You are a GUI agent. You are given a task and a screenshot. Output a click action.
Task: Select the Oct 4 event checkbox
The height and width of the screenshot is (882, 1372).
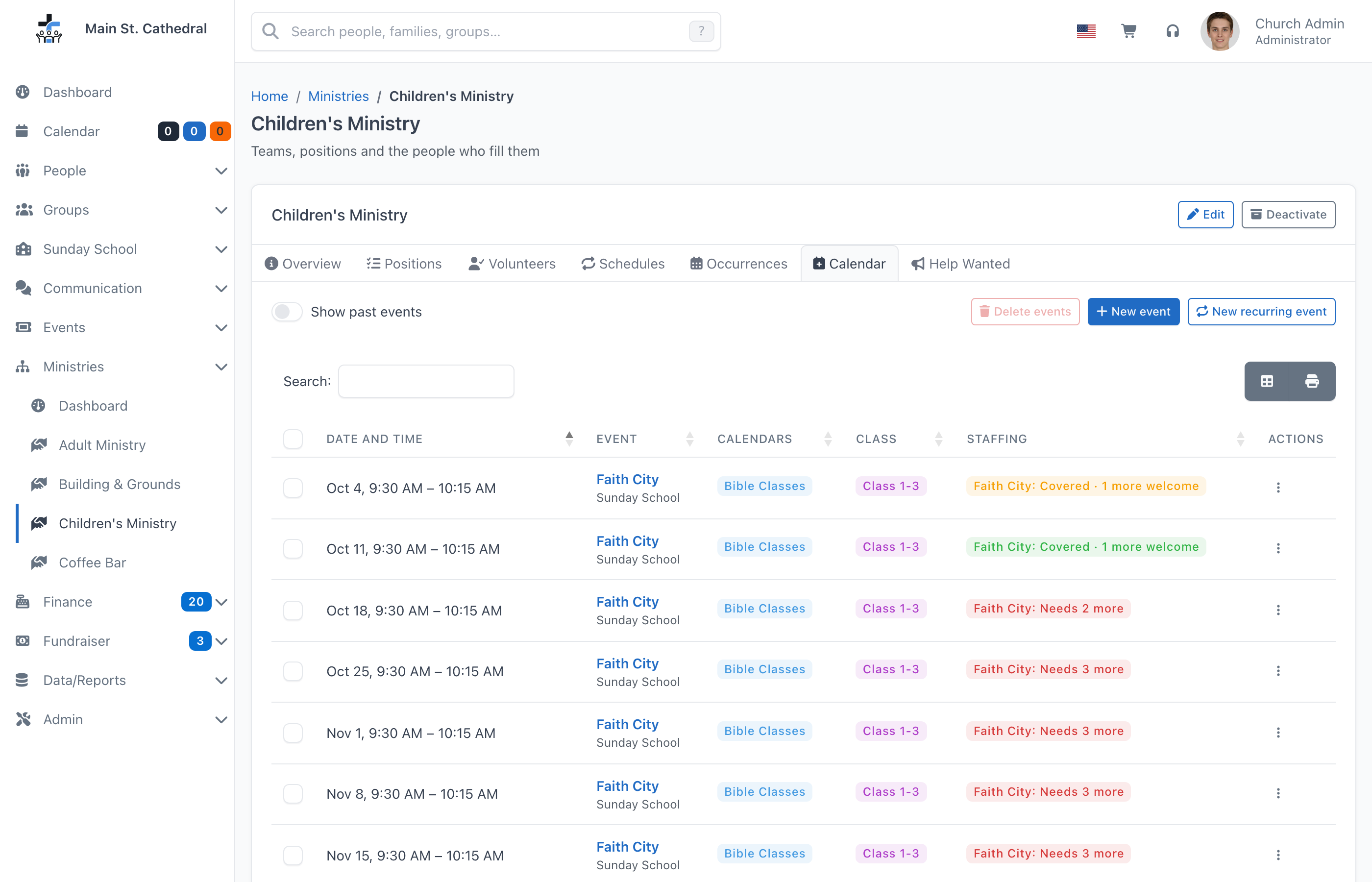(x=293, y=488)
